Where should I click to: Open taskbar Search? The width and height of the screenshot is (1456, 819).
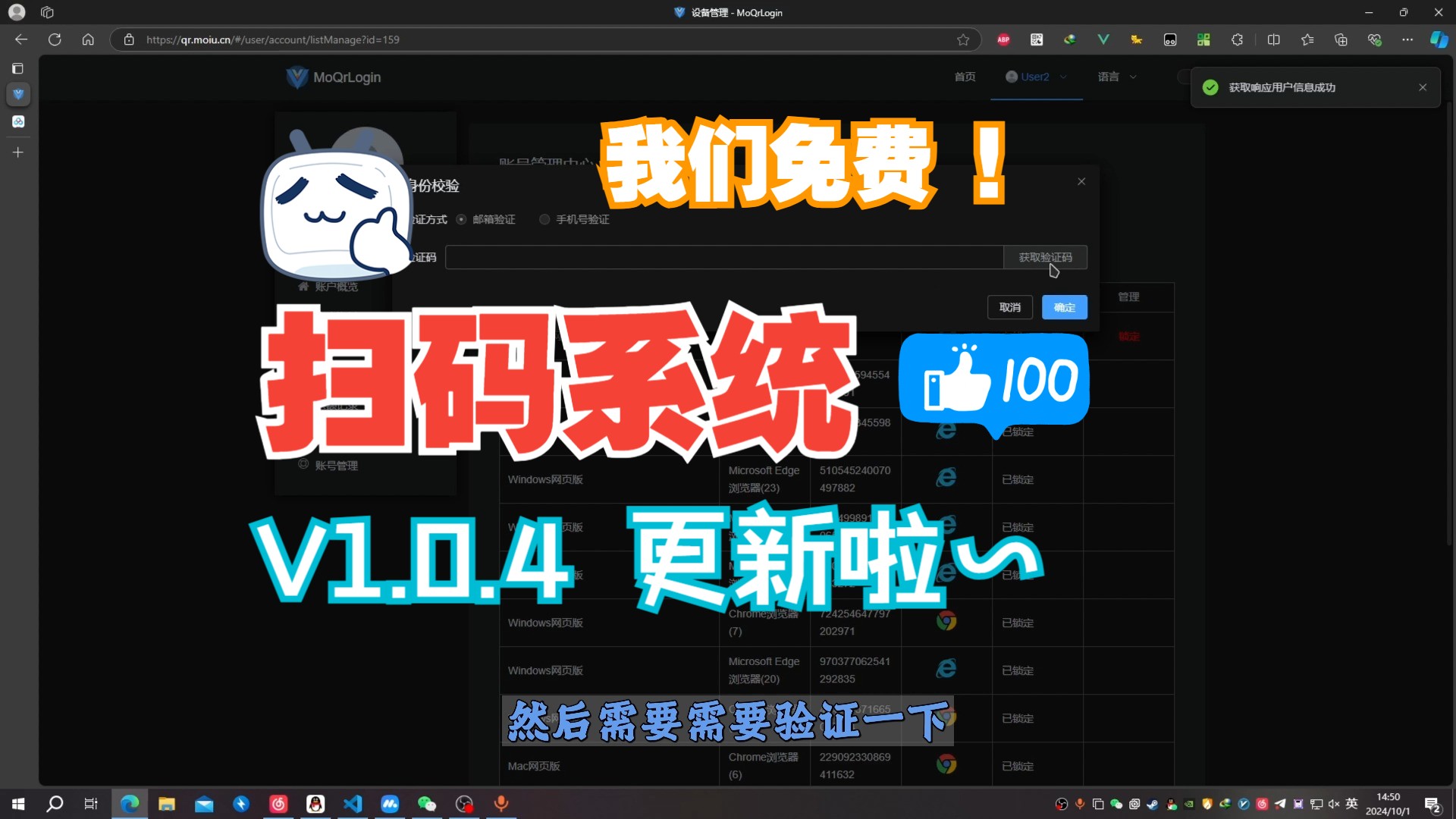tap(55, 804)
